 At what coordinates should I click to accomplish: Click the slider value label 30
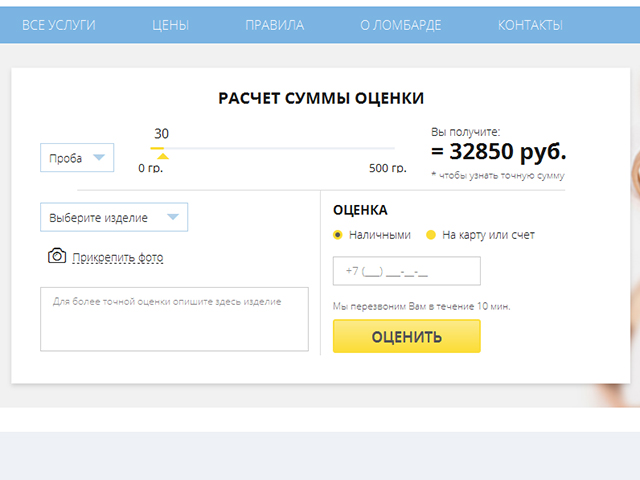click(x=162, y=133)
